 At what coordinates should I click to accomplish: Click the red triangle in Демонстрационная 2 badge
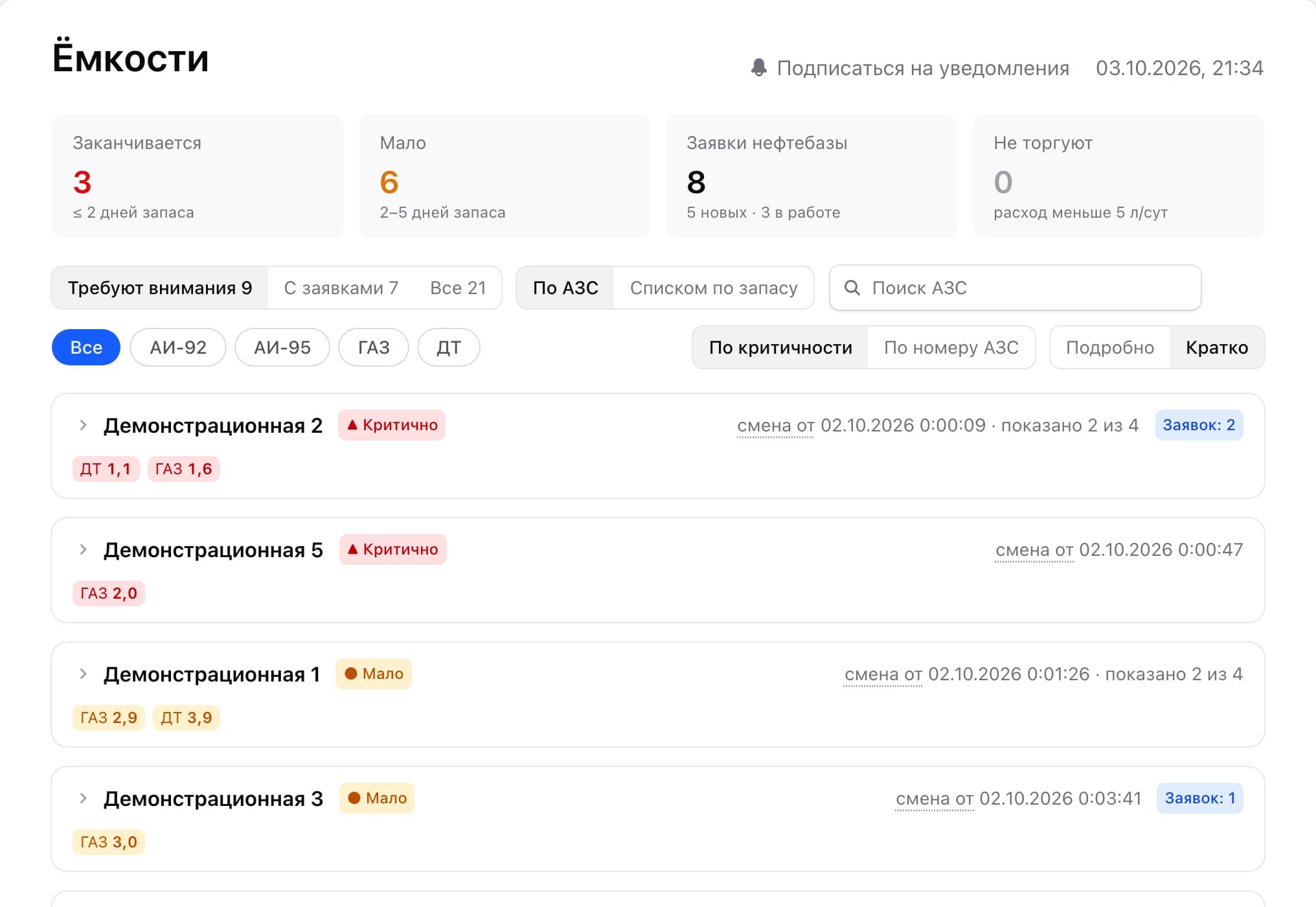352,425
